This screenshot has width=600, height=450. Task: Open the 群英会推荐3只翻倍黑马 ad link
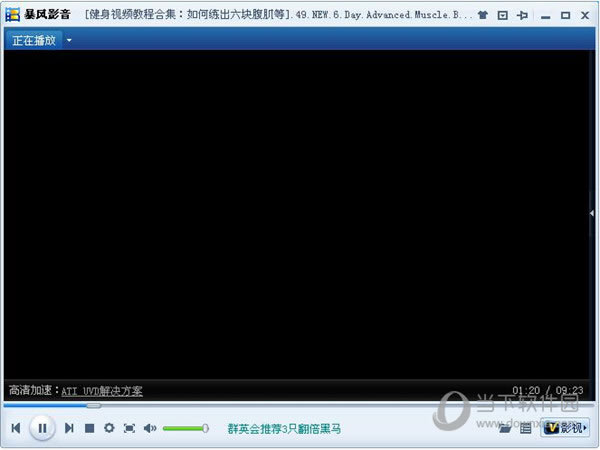(284, 428)
